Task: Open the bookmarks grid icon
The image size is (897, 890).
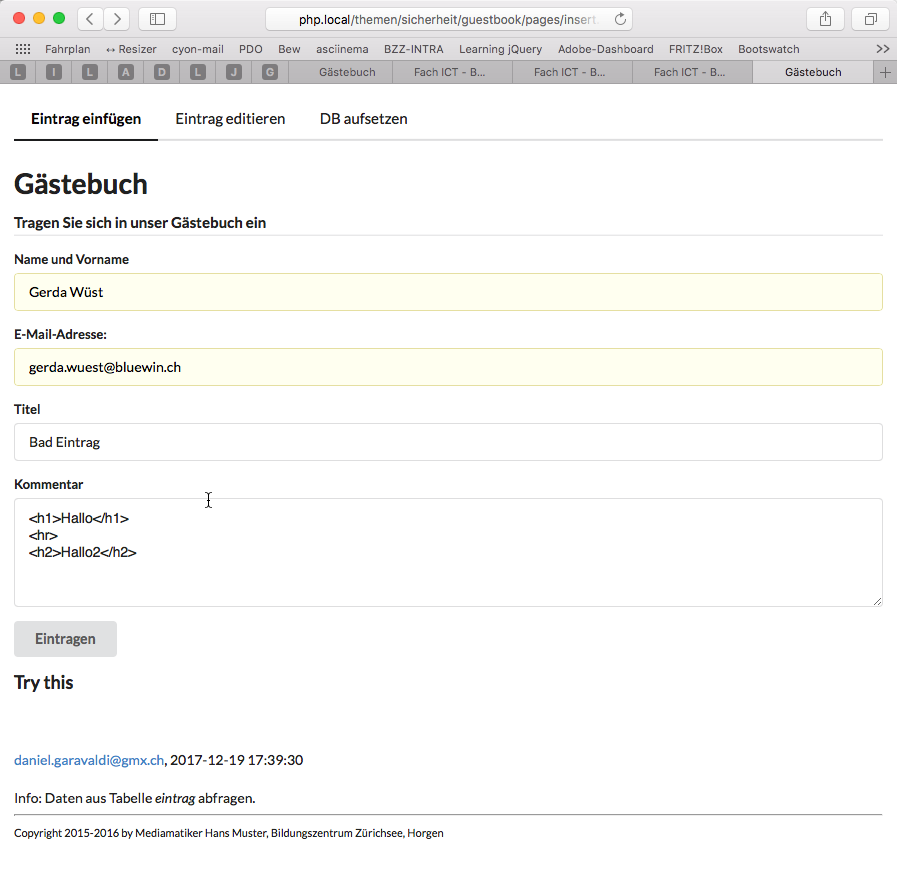Action: 23,49
